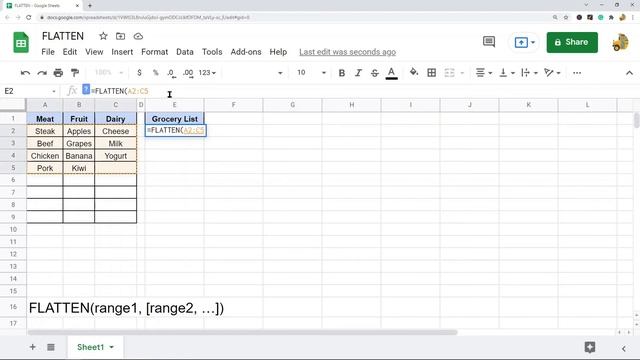Viewport: 640px width, 360px height.
Task: Open the All Sheets list icon
Action: (x=51, y=347)
